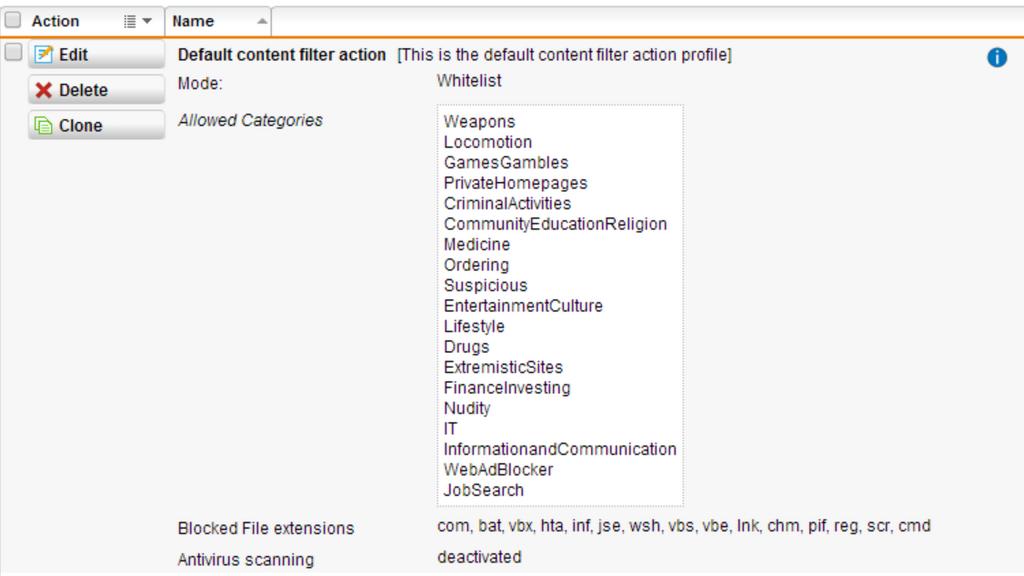Viewport: 1024px width, 576px height.
Task: Click the blue info icon
Action: [x=997, y=57]
